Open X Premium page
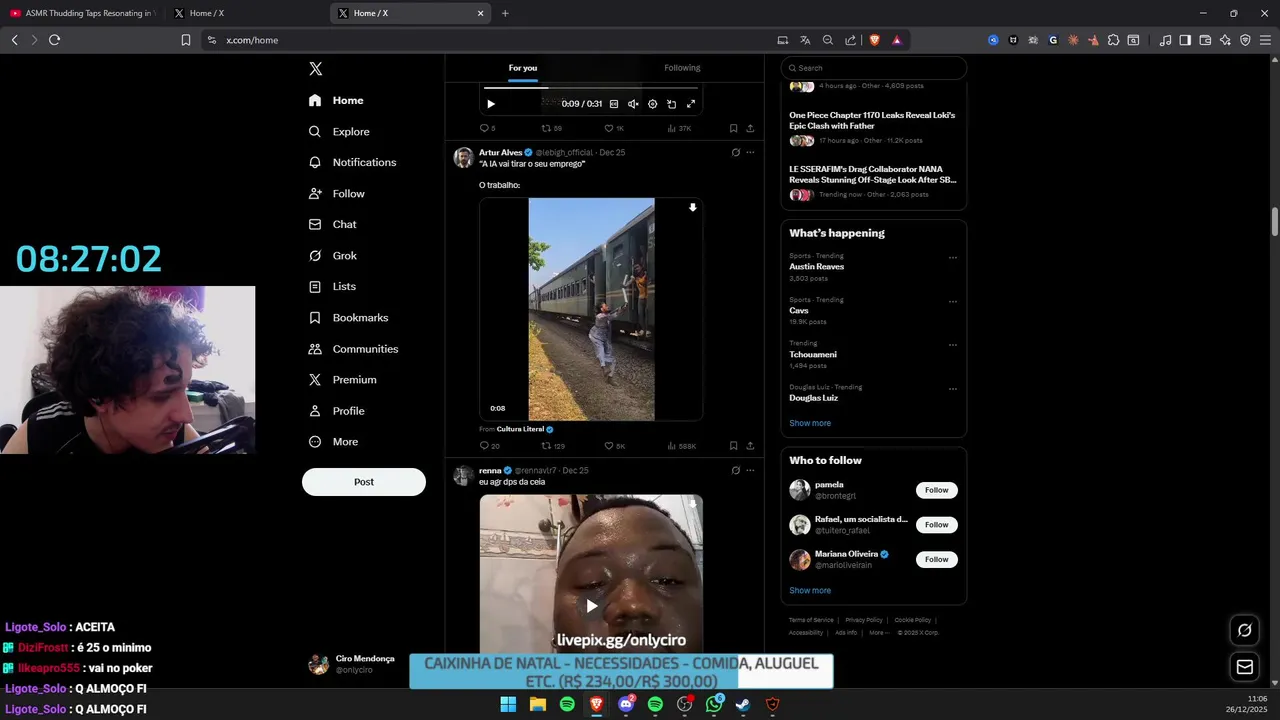 (x=342, y=379)
